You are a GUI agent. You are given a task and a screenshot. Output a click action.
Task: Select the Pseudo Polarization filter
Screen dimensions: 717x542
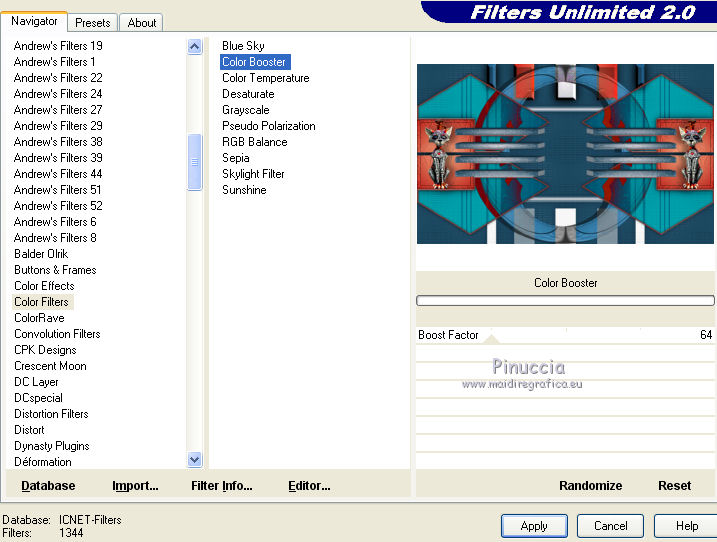click(269, 126)
